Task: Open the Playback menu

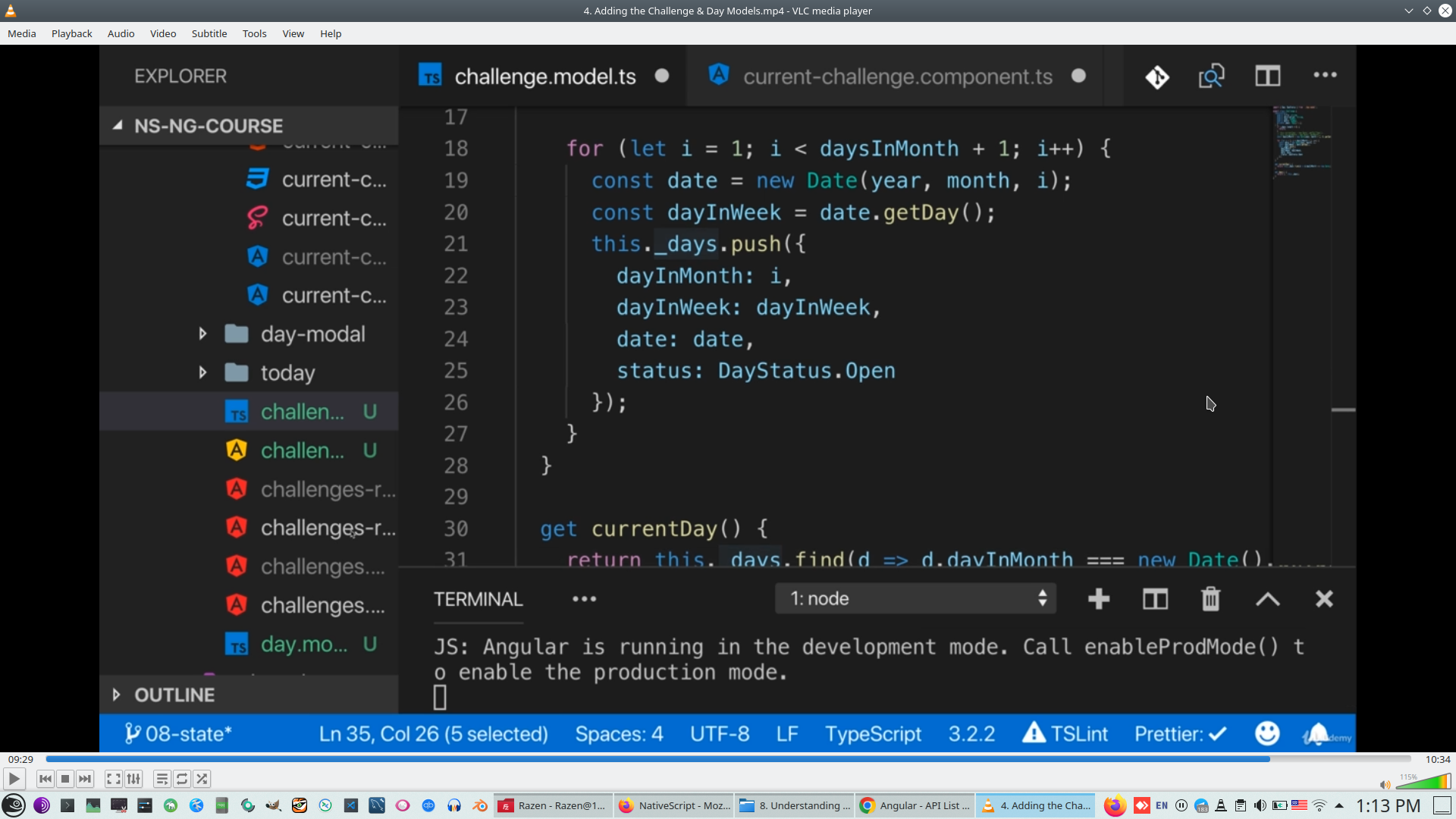Action: 71,33
